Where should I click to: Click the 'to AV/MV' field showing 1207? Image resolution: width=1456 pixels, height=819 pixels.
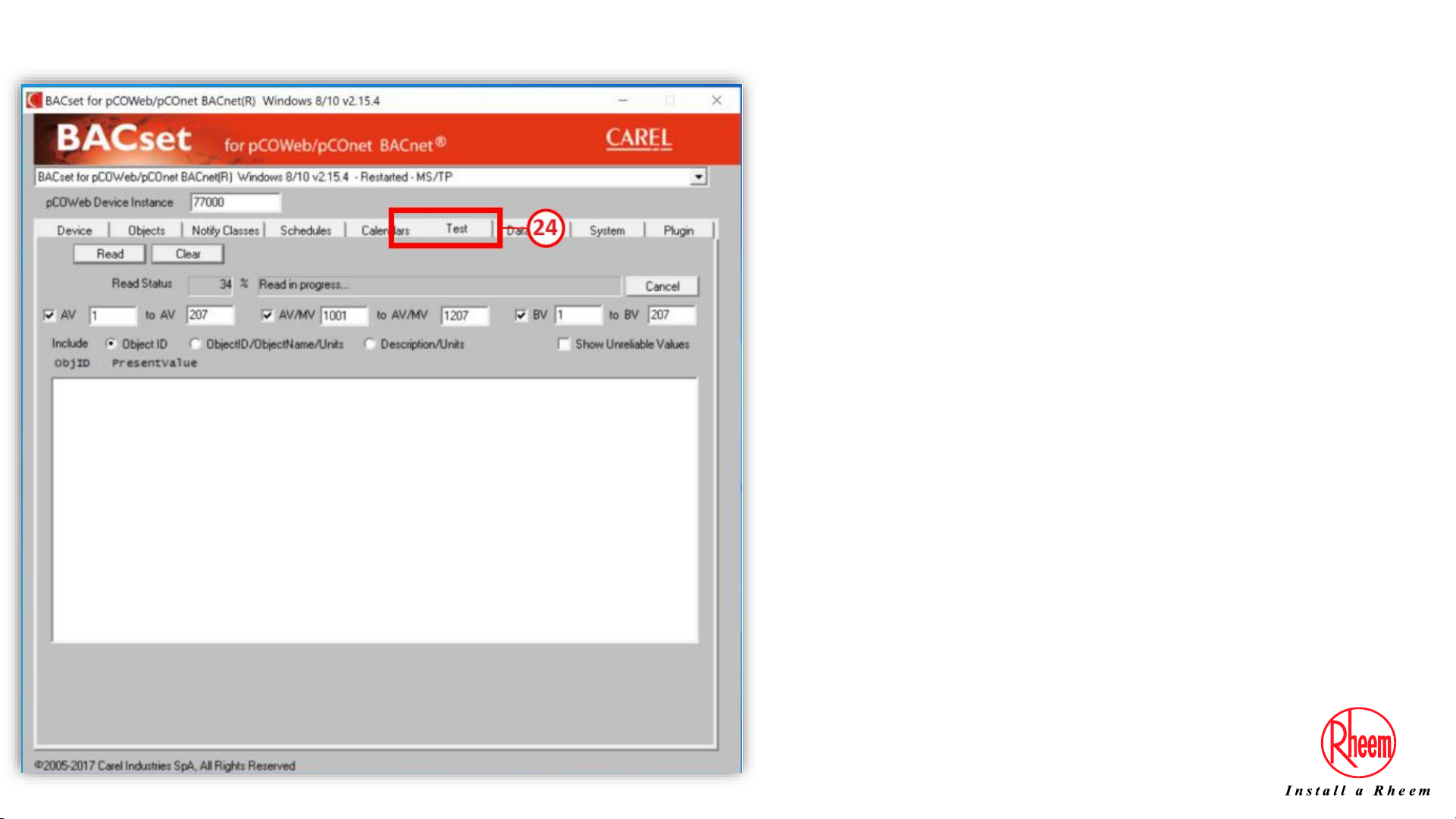point(465,315)
